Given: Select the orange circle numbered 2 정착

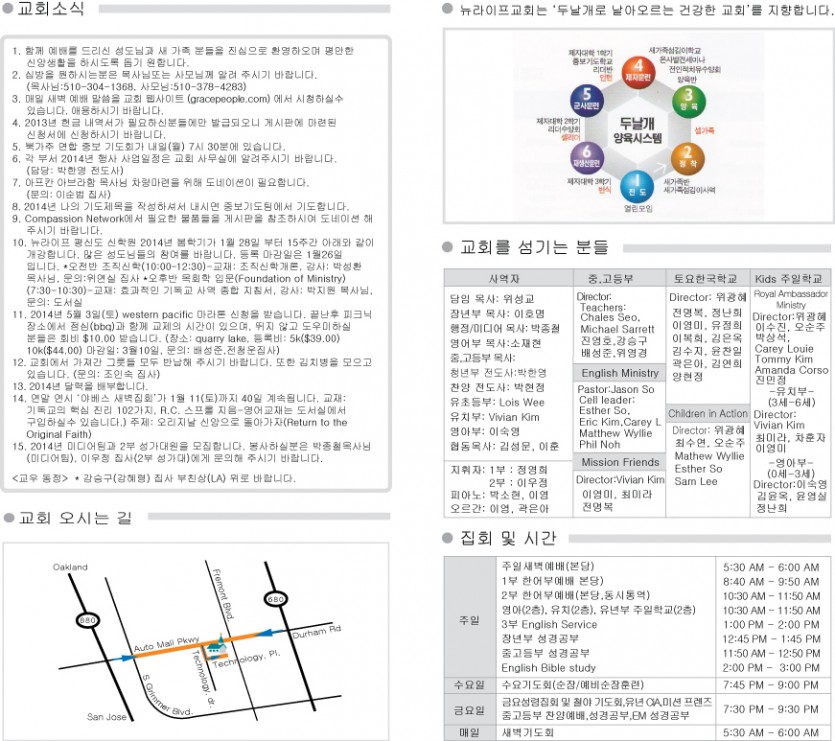Looking at the screenshot, I should [687, 158].
